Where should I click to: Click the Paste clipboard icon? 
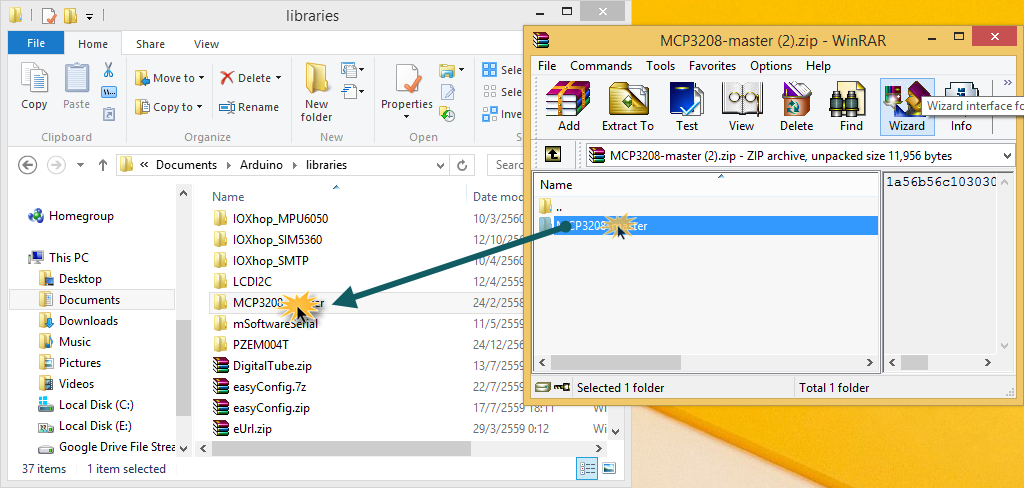[x=76, y=78]
